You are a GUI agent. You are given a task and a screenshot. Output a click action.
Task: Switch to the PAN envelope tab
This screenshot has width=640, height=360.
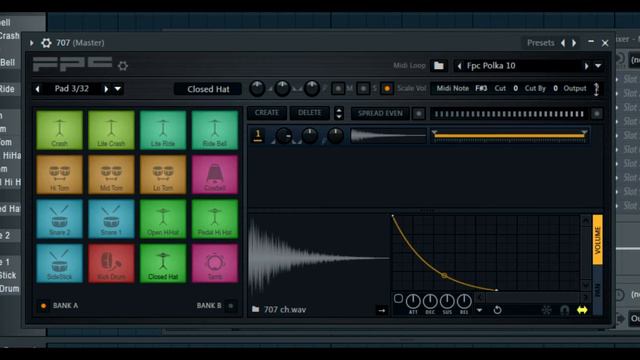(x=597, y=290)
